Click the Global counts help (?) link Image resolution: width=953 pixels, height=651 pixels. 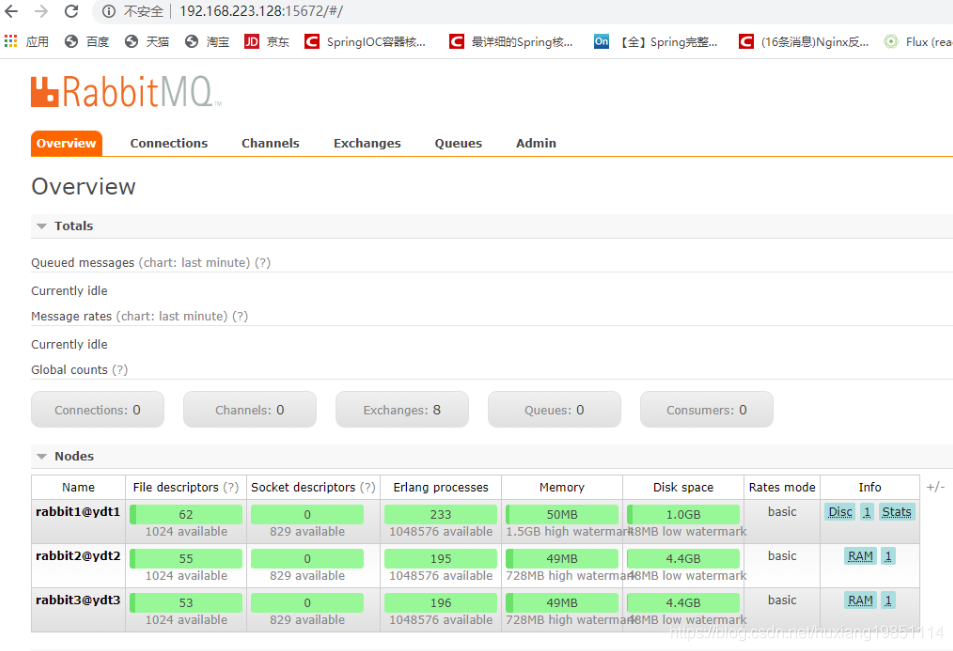point(120,370)
